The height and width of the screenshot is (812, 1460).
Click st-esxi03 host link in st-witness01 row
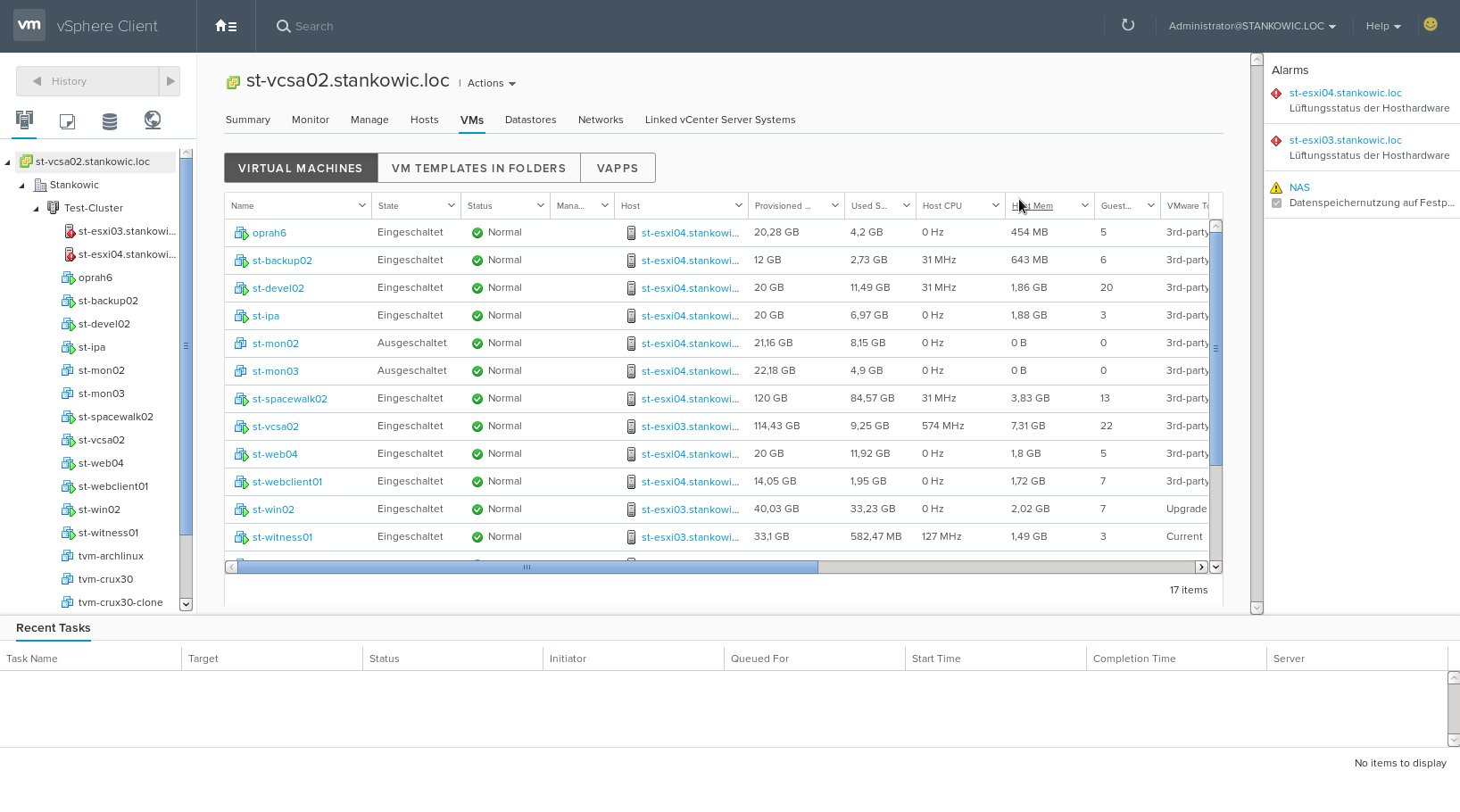click(690, 537)
